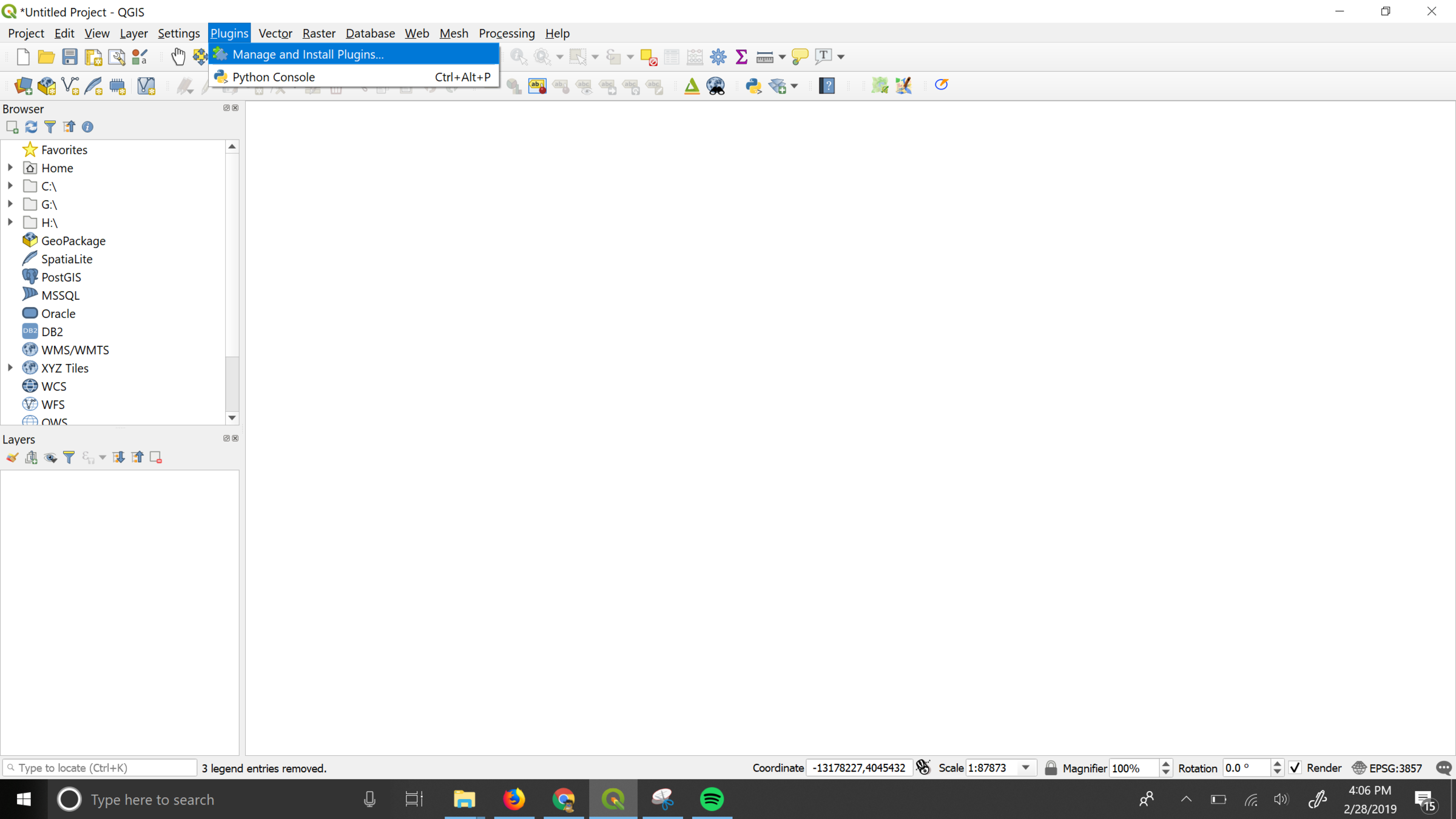Open Layer Styling panel brush icon

(12, 457)
